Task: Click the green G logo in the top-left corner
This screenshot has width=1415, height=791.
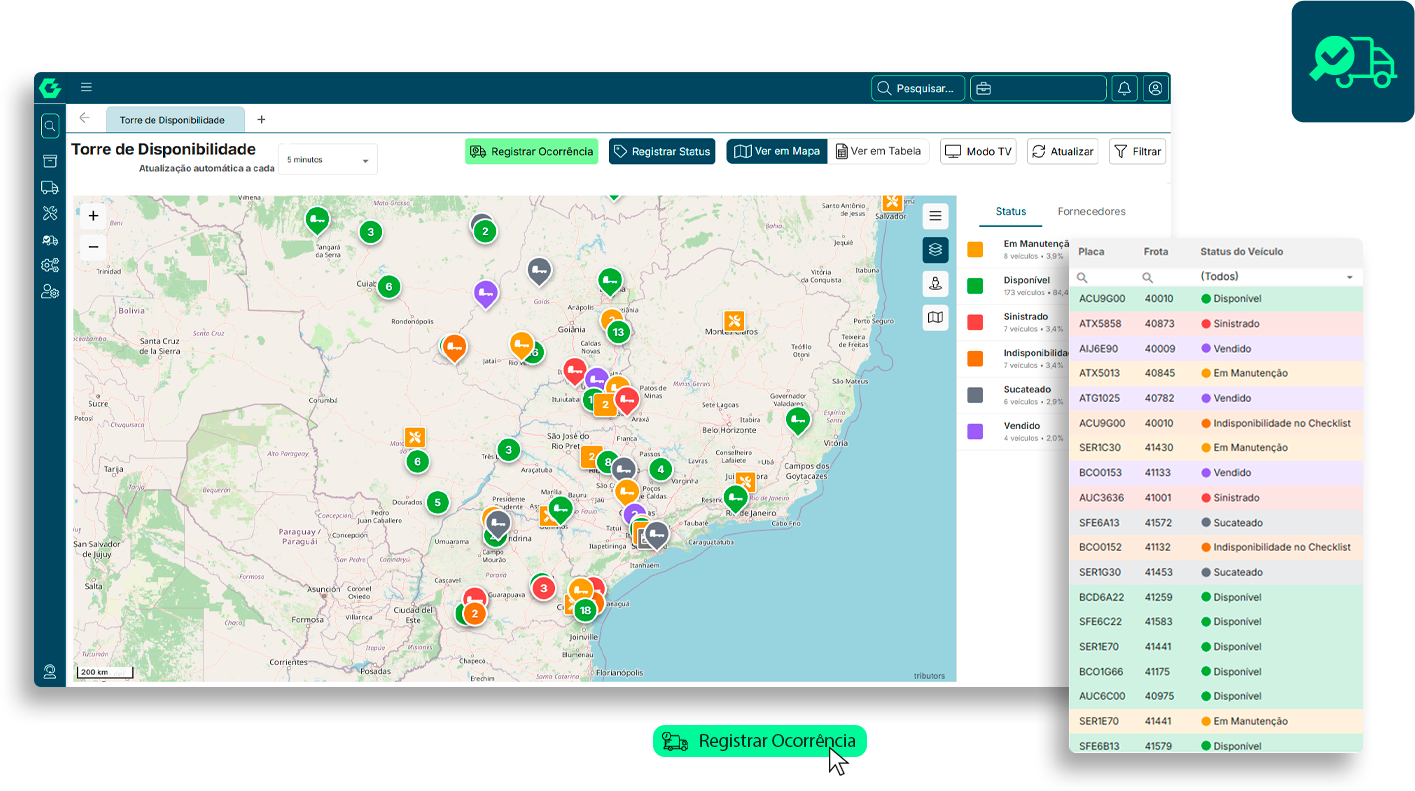Action: 50,88
